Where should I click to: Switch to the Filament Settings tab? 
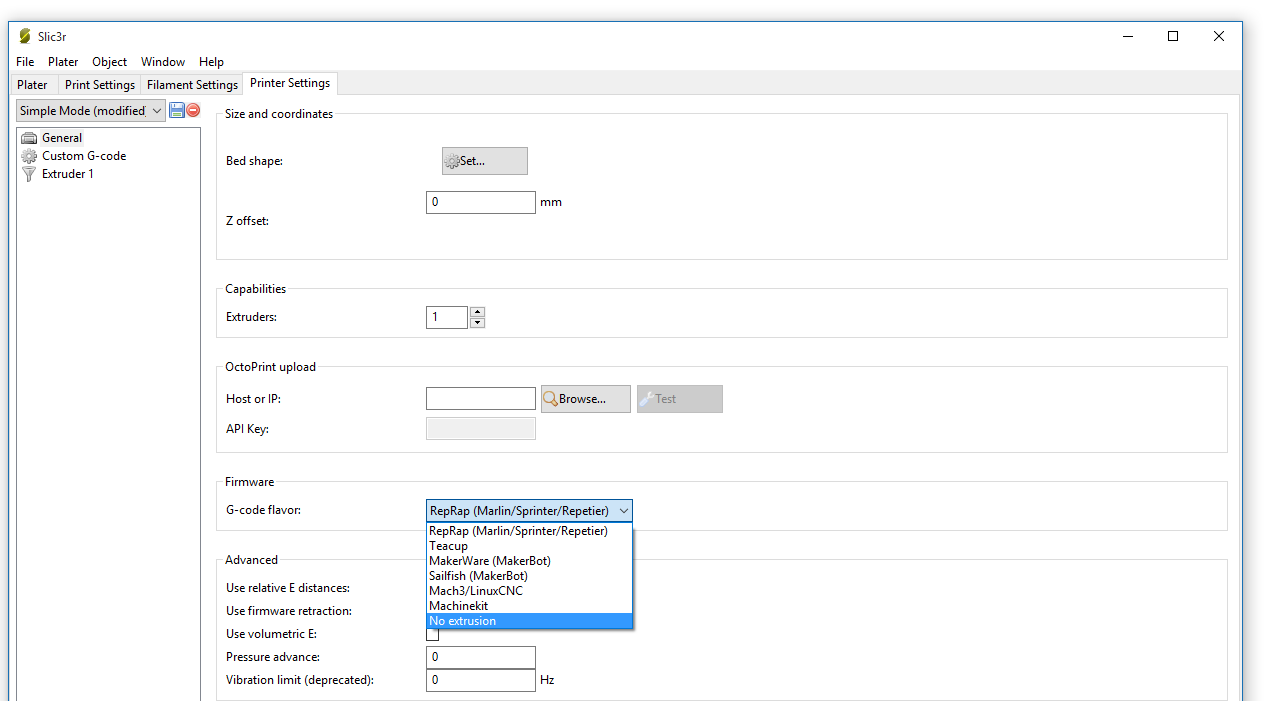pos(192,85)
